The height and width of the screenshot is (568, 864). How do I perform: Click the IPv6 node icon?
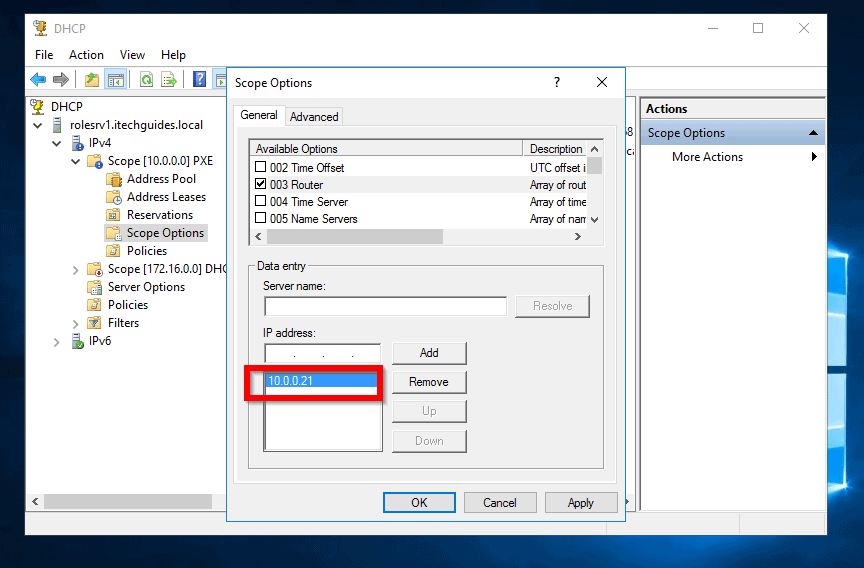77,341
